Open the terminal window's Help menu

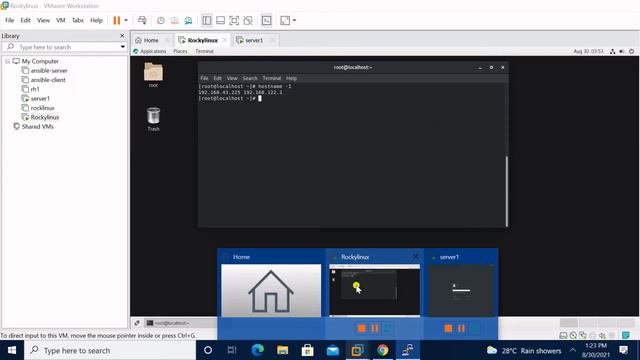point(291,78)
